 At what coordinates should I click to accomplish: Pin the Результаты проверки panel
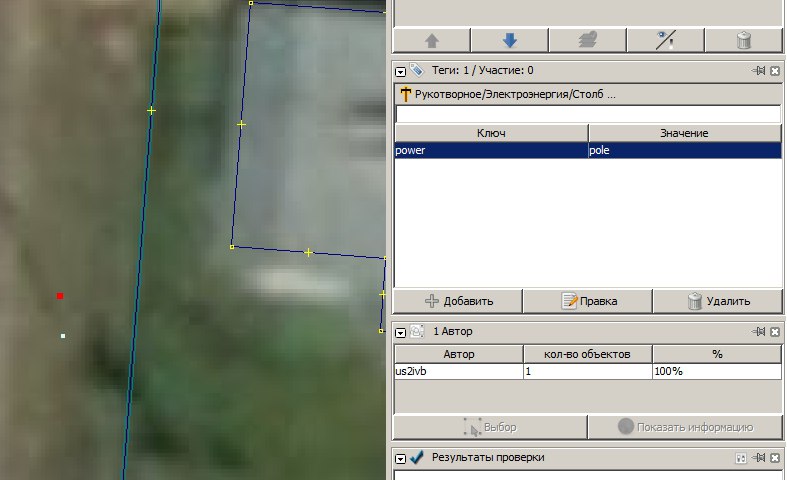pyautogui.click(x=759, y=457)
